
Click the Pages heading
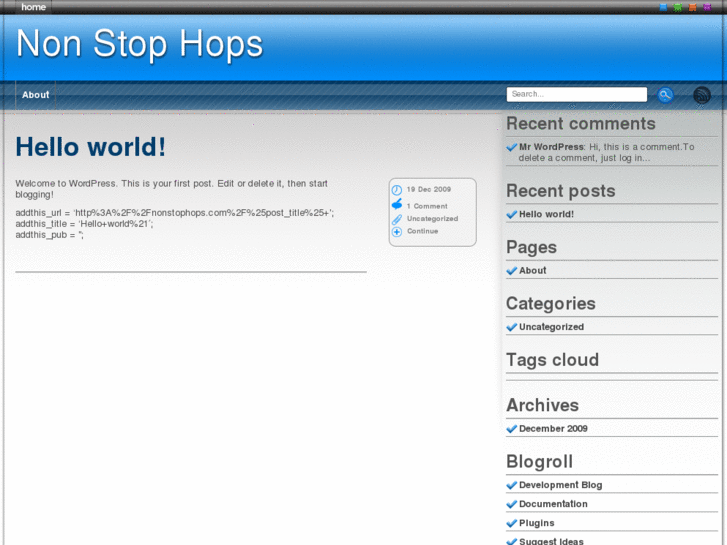(x=531, y=248)
